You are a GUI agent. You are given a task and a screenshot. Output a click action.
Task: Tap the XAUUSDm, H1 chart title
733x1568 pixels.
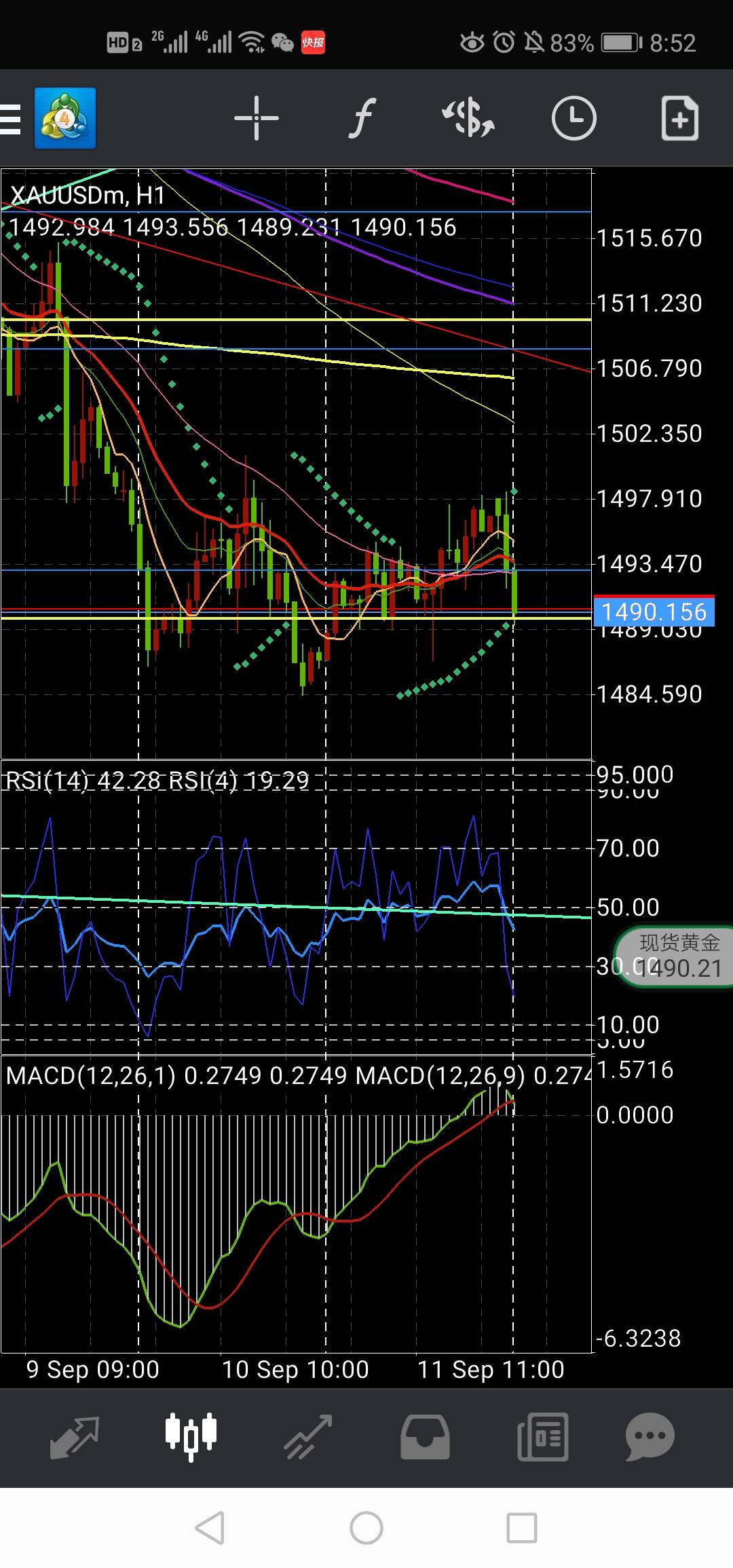click(x=88, y=196)
